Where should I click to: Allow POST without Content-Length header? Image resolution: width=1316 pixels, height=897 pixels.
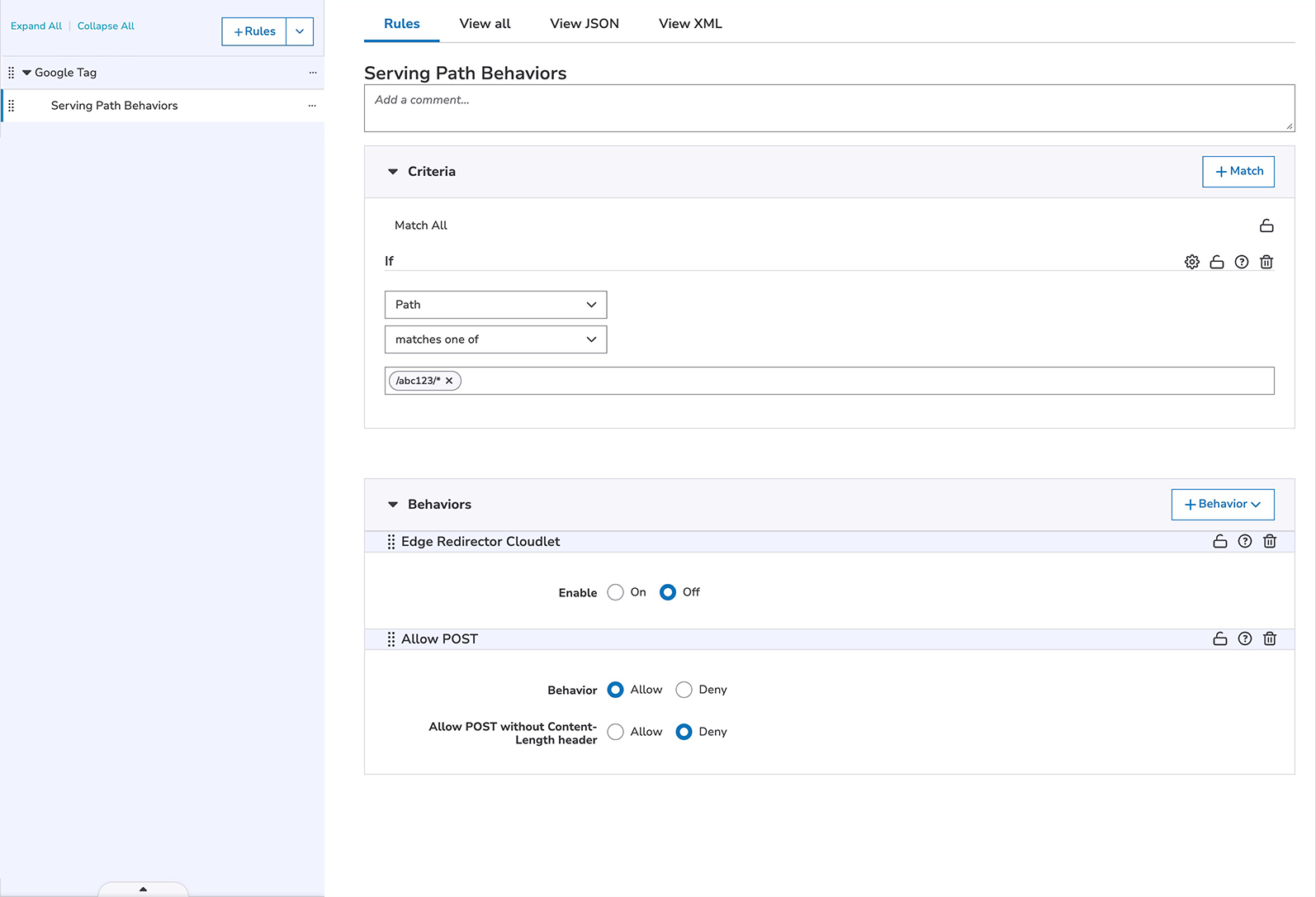pos(615,732)
